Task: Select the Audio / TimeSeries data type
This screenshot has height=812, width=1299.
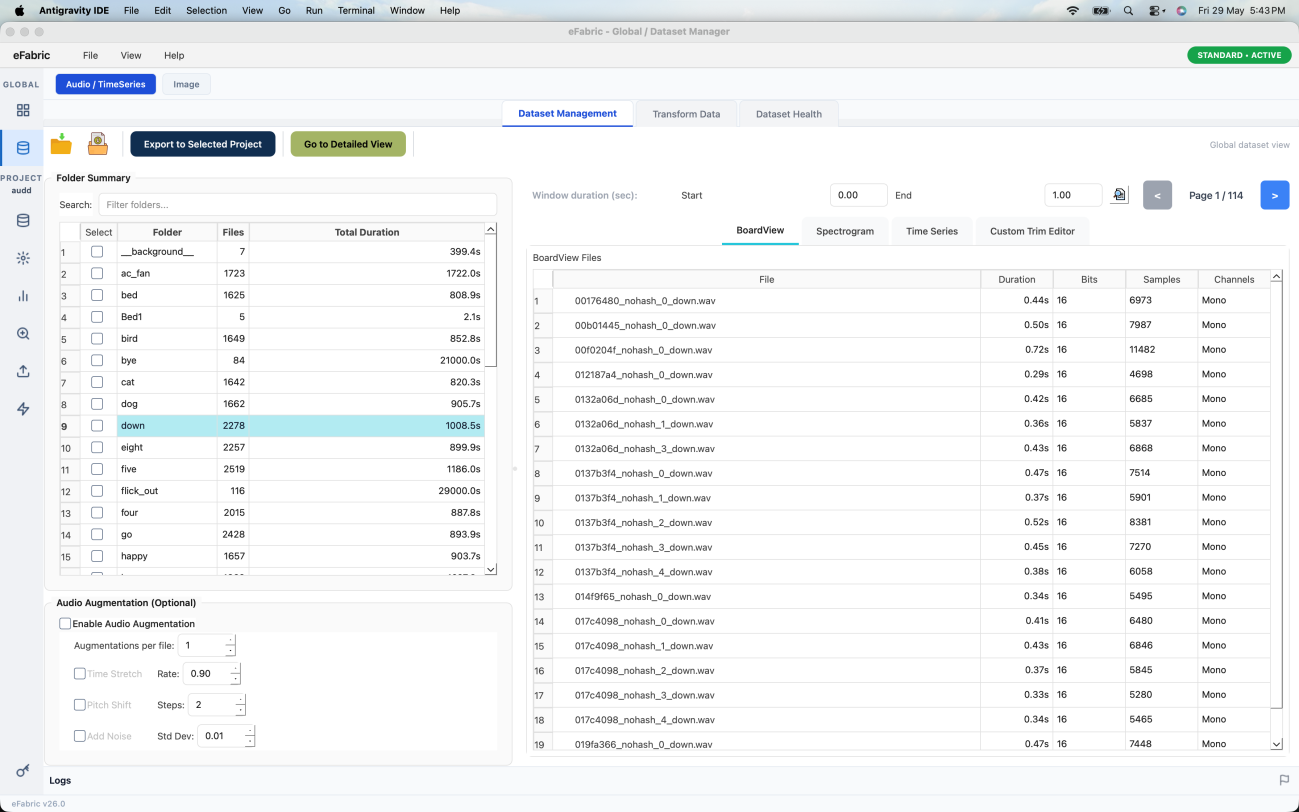Action: click(106, 84)
